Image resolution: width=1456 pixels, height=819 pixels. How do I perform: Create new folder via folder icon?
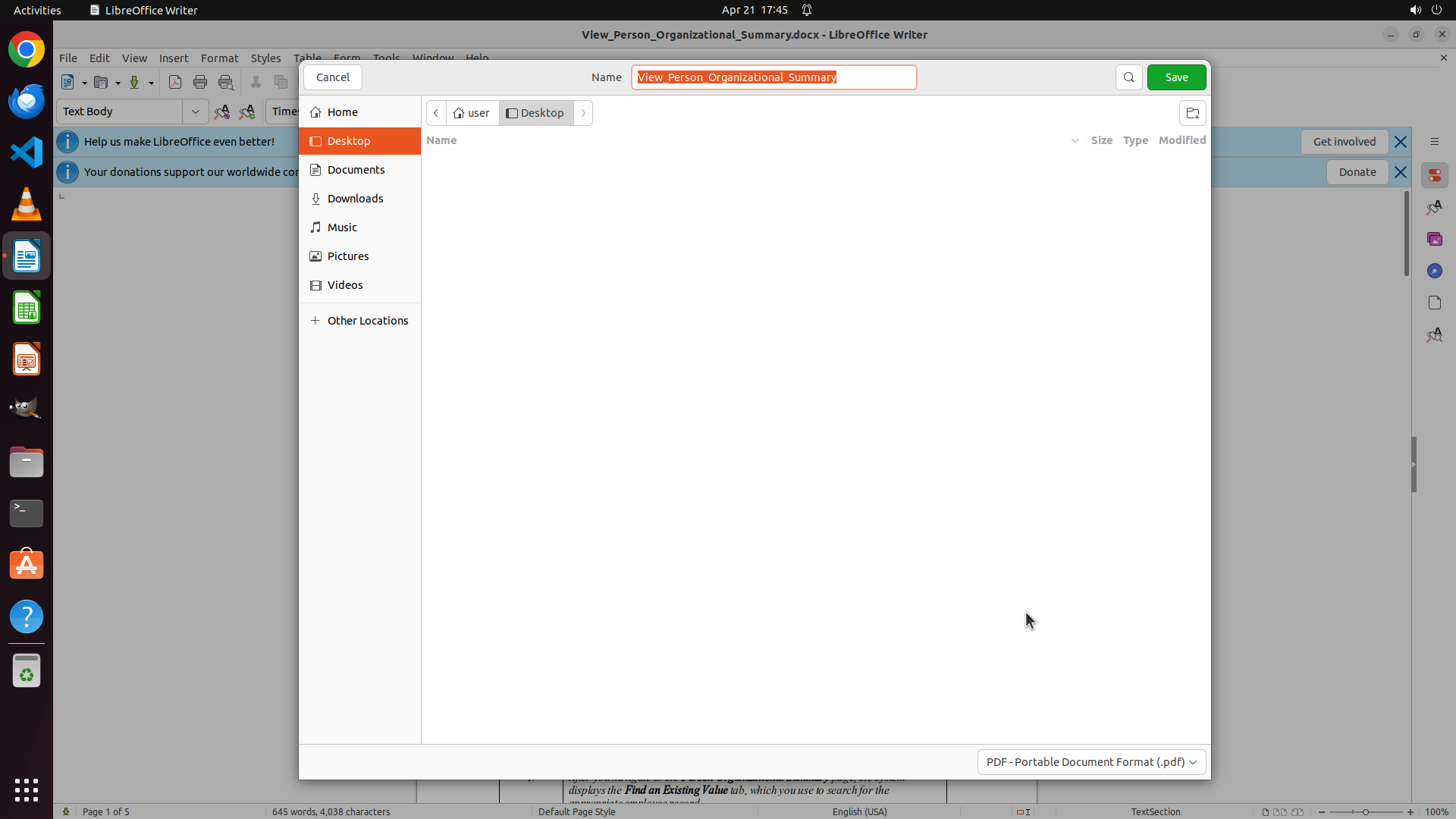click(1192, 113)
